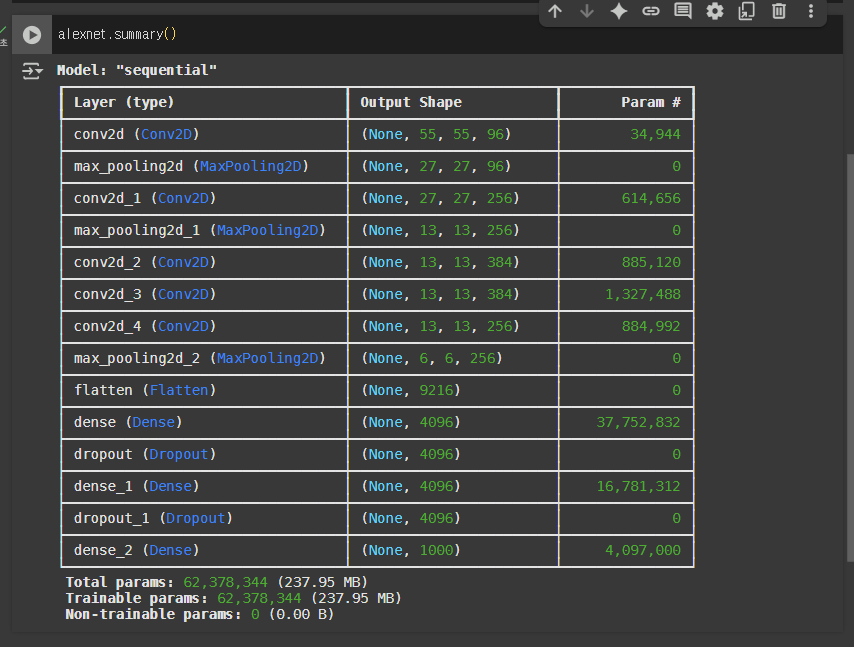The height and width of the screenshot is (647, 854).
Task: Click the output shape (None, 27, 27, 96)
Action: pos(436,167)
